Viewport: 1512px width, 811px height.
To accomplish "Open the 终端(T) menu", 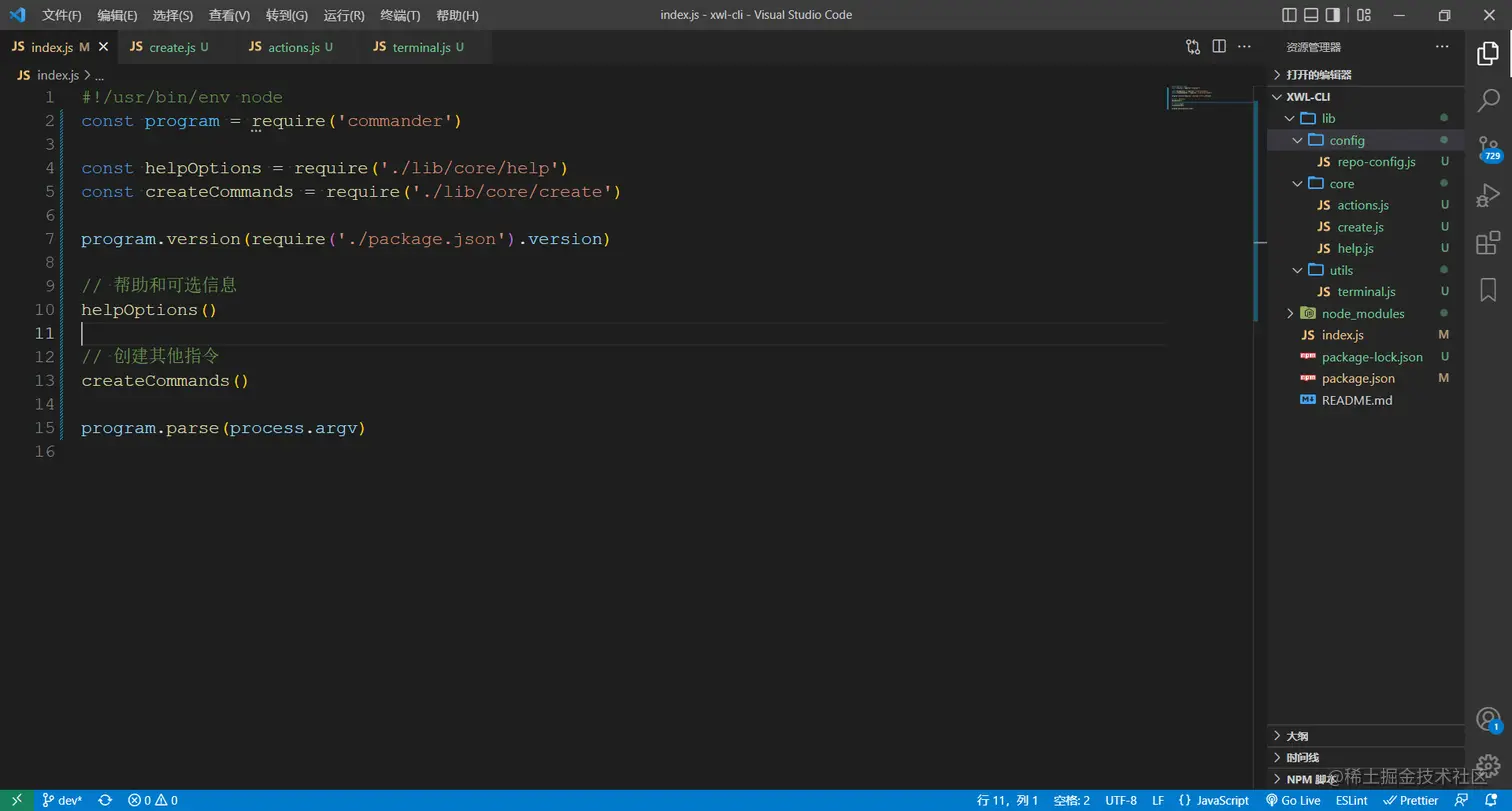I will (400, 15).
